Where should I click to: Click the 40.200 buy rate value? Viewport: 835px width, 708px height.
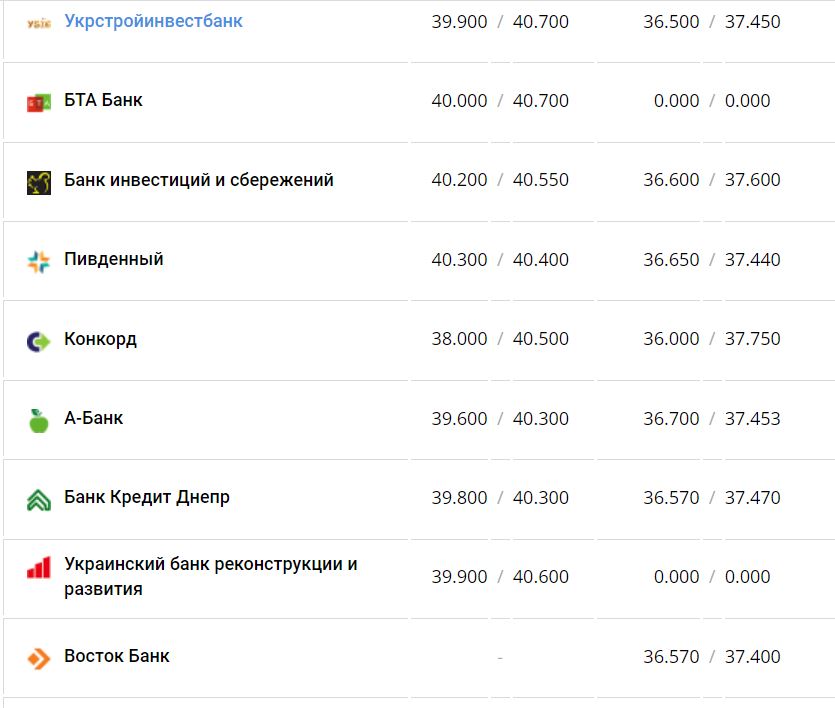(x=458, y=179)
